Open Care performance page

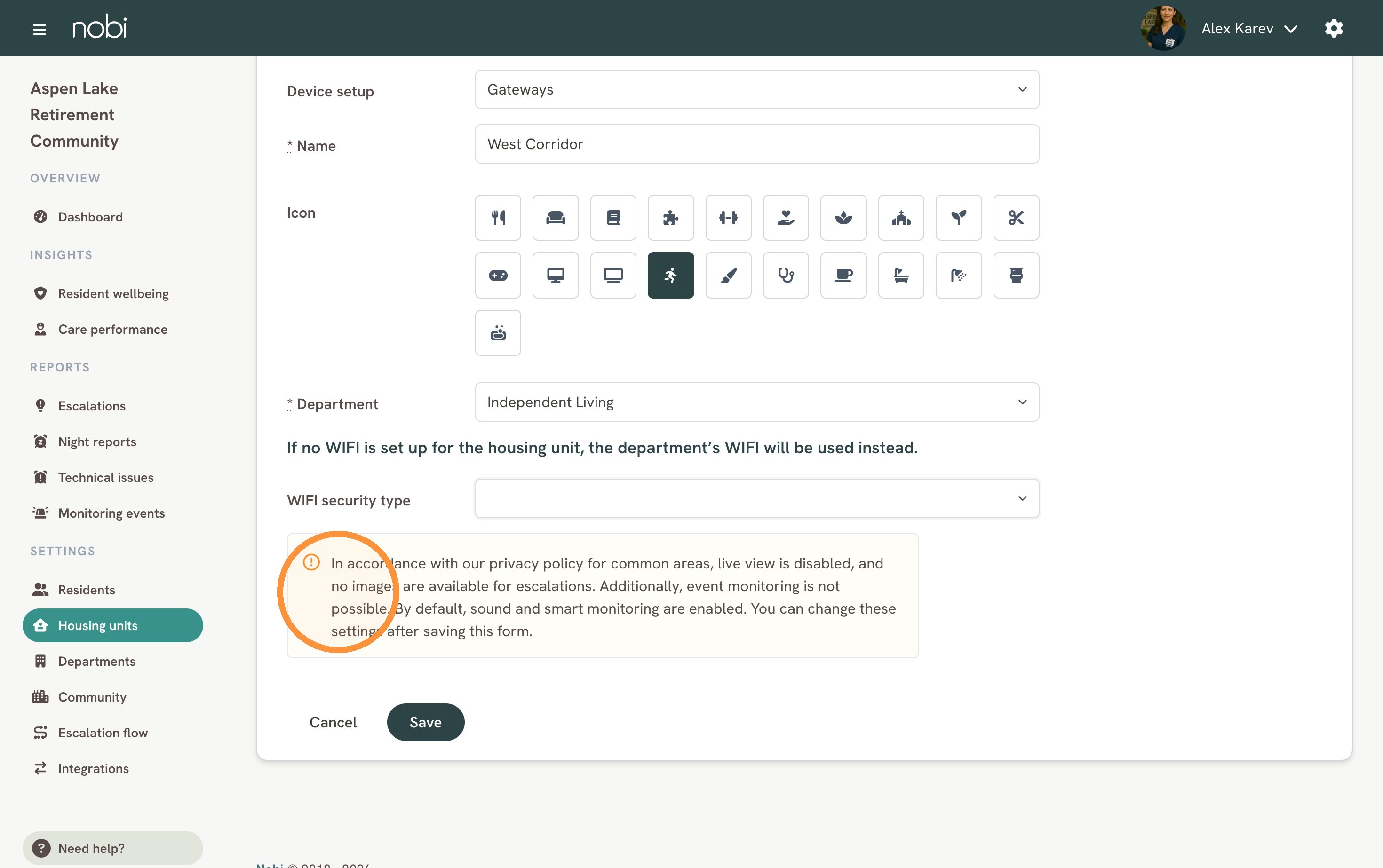[112, 330]
